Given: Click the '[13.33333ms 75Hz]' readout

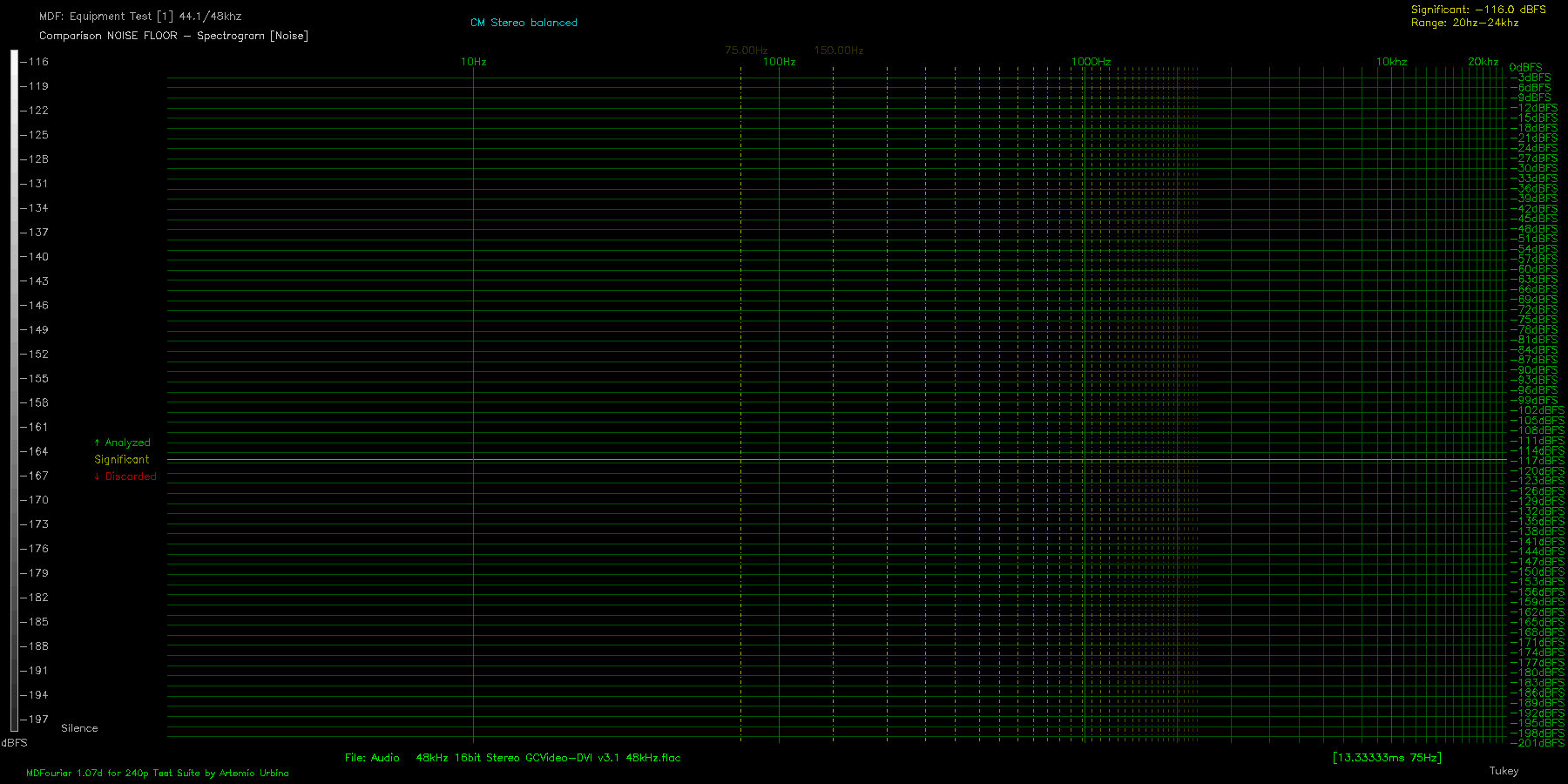Looking at the screenshot, I should click(1387, 758).
